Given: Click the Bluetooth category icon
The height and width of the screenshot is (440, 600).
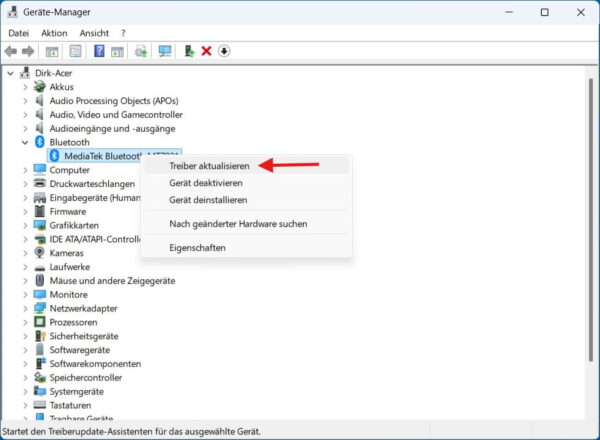Looking at the screenshot, I should click(39, 142).
